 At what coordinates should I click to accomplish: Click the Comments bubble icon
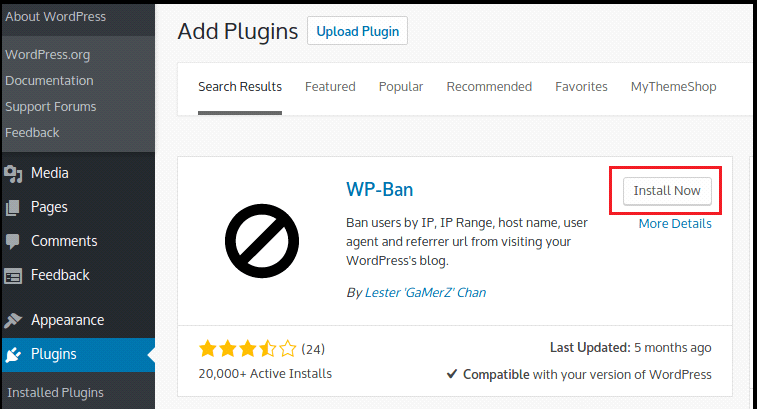(13, 242)
